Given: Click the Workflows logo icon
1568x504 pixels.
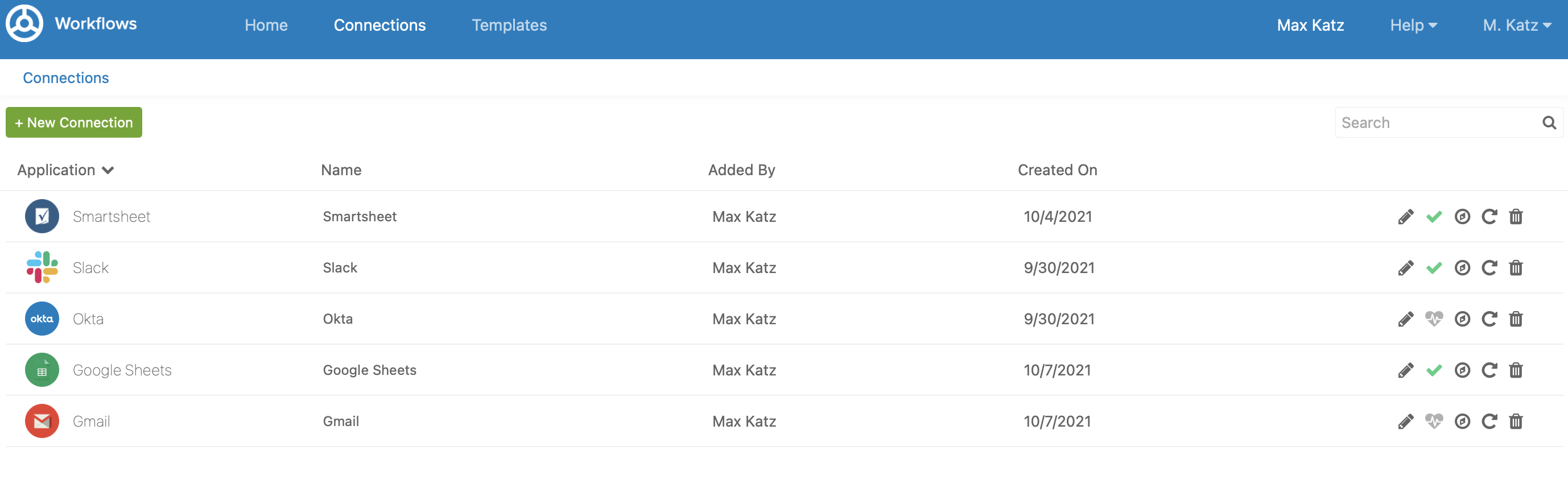Looking at the screenshot, I should pyautogui.click(x=24, y=24).
